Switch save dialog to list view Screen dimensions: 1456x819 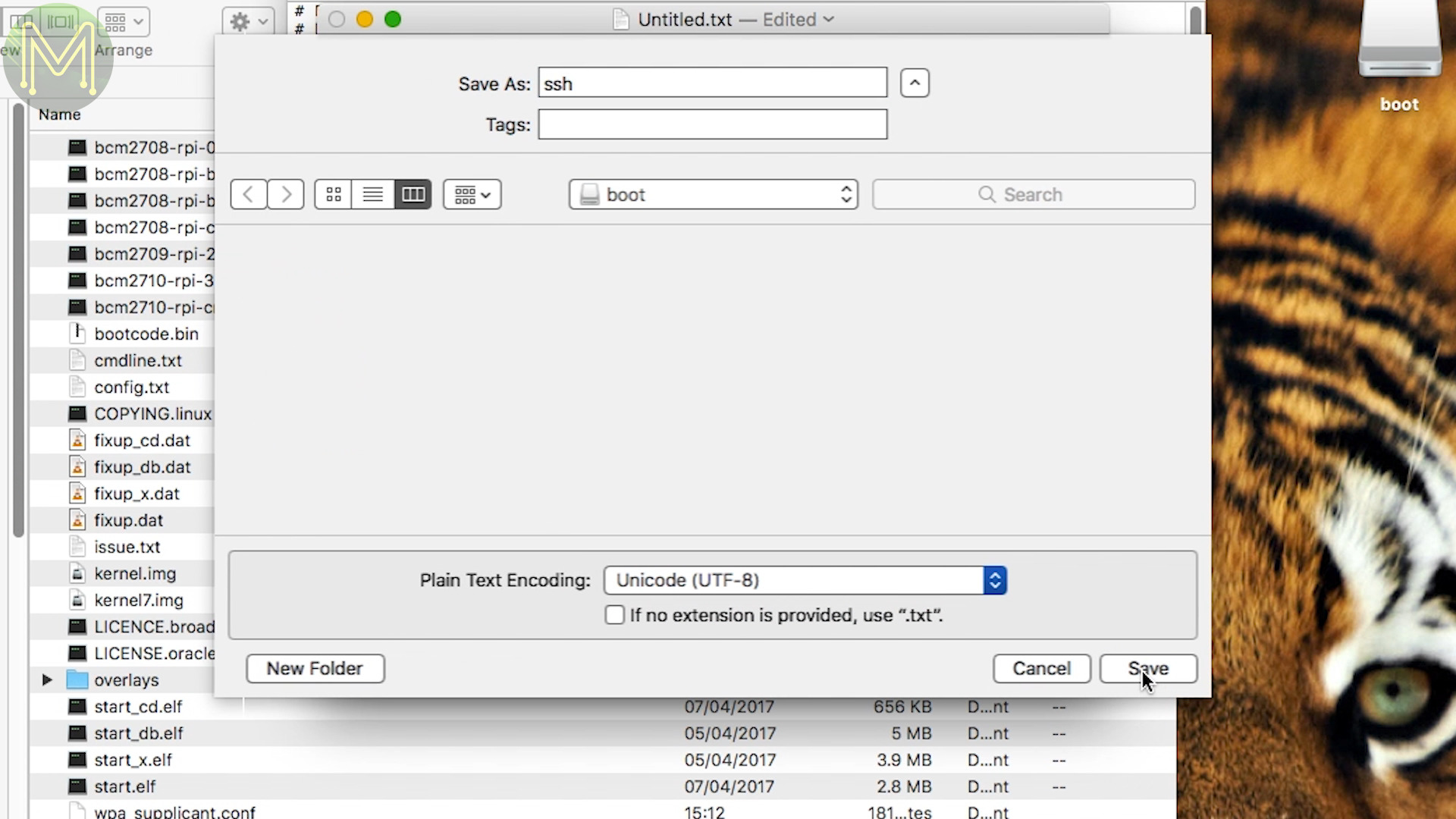tap(373, 195)
